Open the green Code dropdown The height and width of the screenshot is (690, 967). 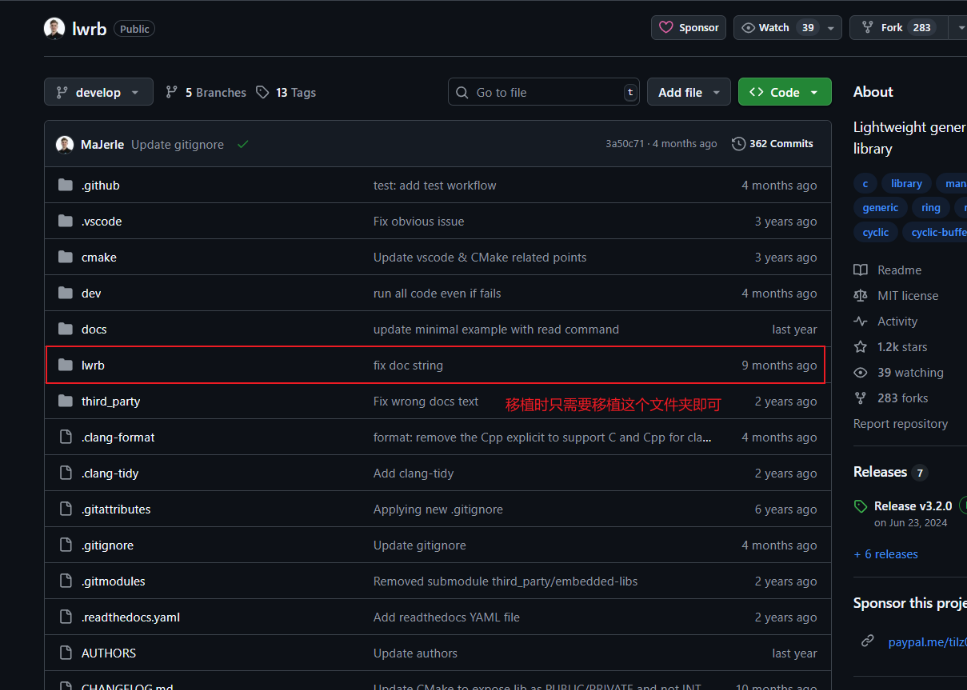(784, 92)
